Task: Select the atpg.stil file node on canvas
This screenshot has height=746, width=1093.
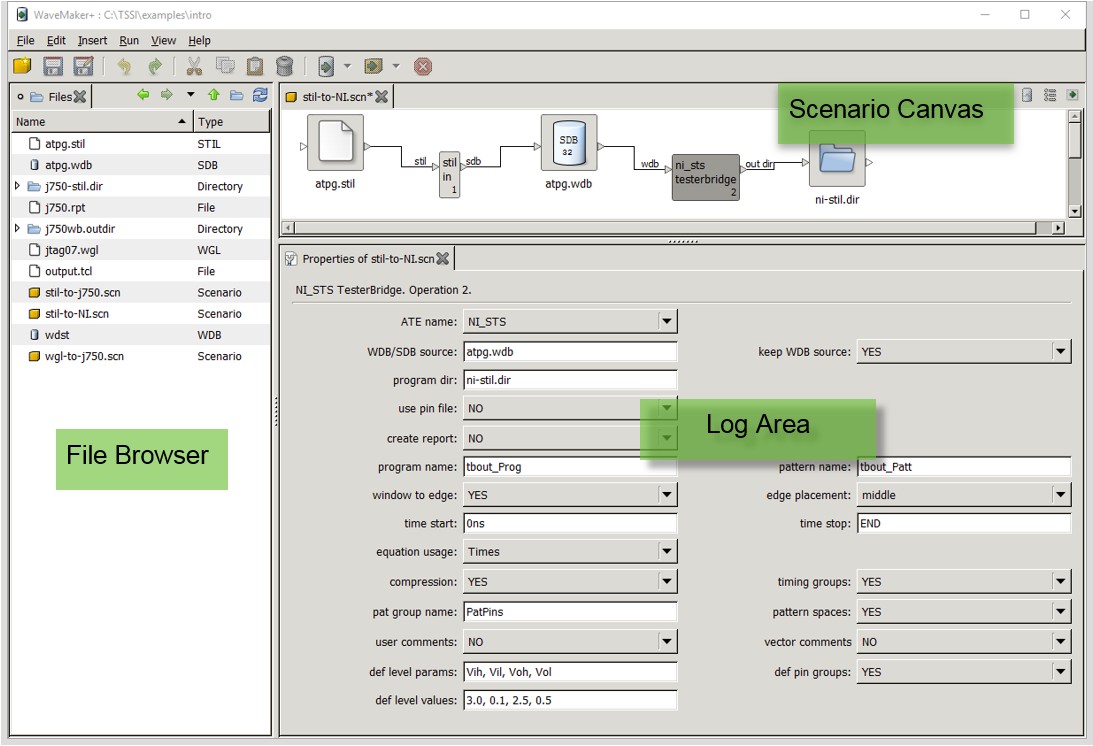Action: coord(335,143)
